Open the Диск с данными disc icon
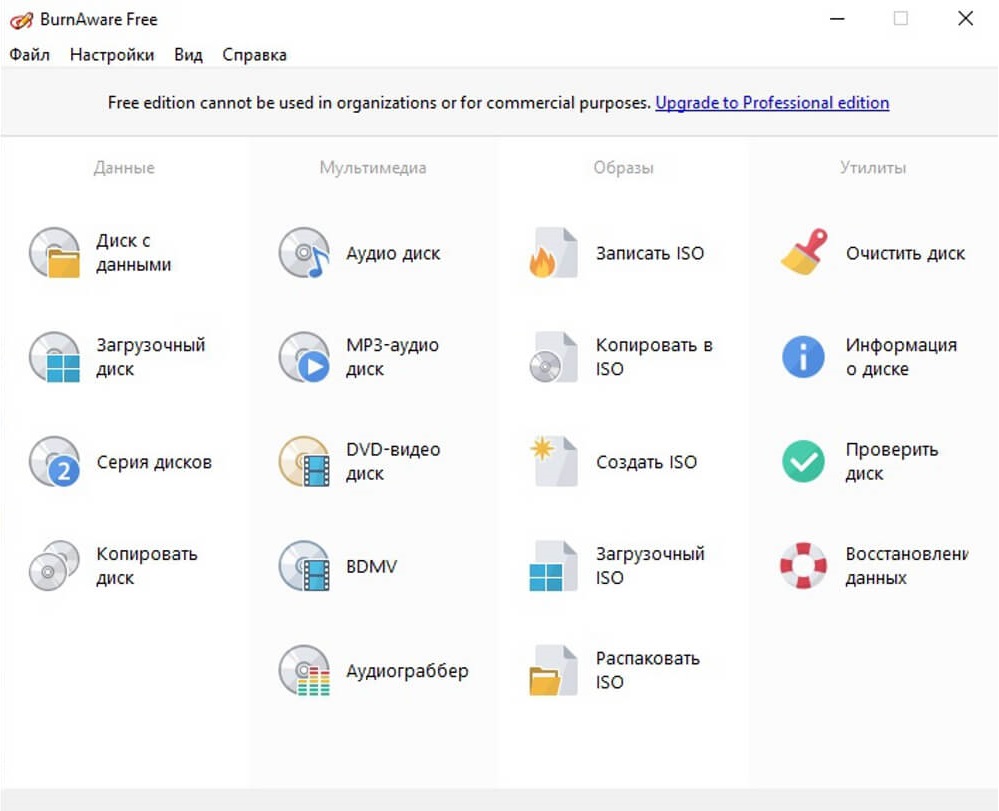 point(55,253)
